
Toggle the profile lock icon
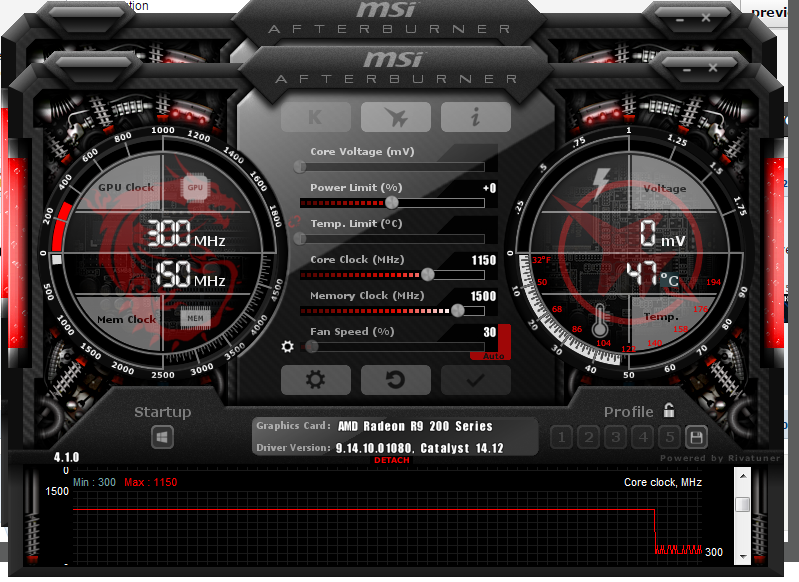pos(669,410)
